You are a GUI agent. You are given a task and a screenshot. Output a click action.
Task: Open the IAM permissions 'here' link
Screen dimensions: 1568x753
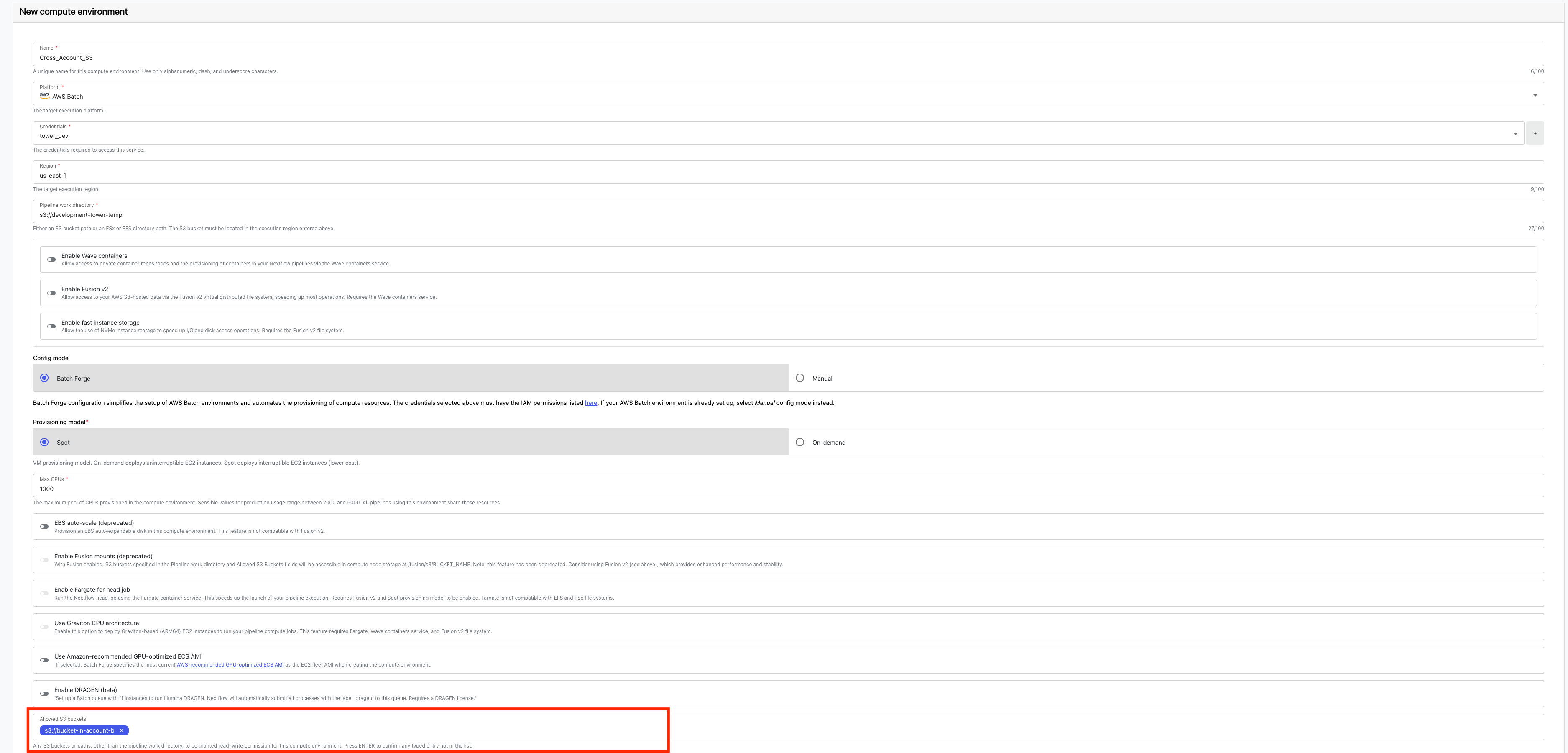[x=590, y=403]
